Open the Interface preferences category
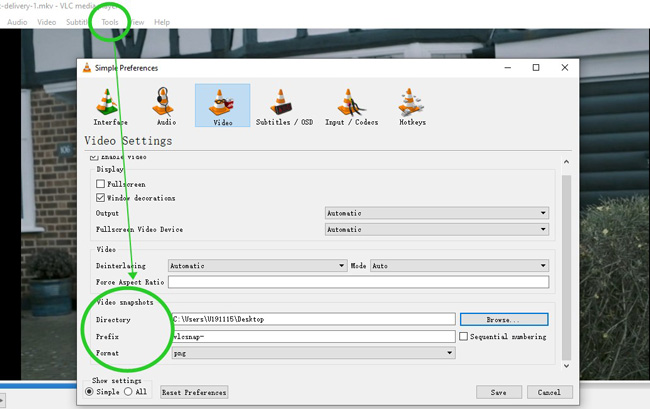This screenshot has height=409, width=650. tap(110, 106)
